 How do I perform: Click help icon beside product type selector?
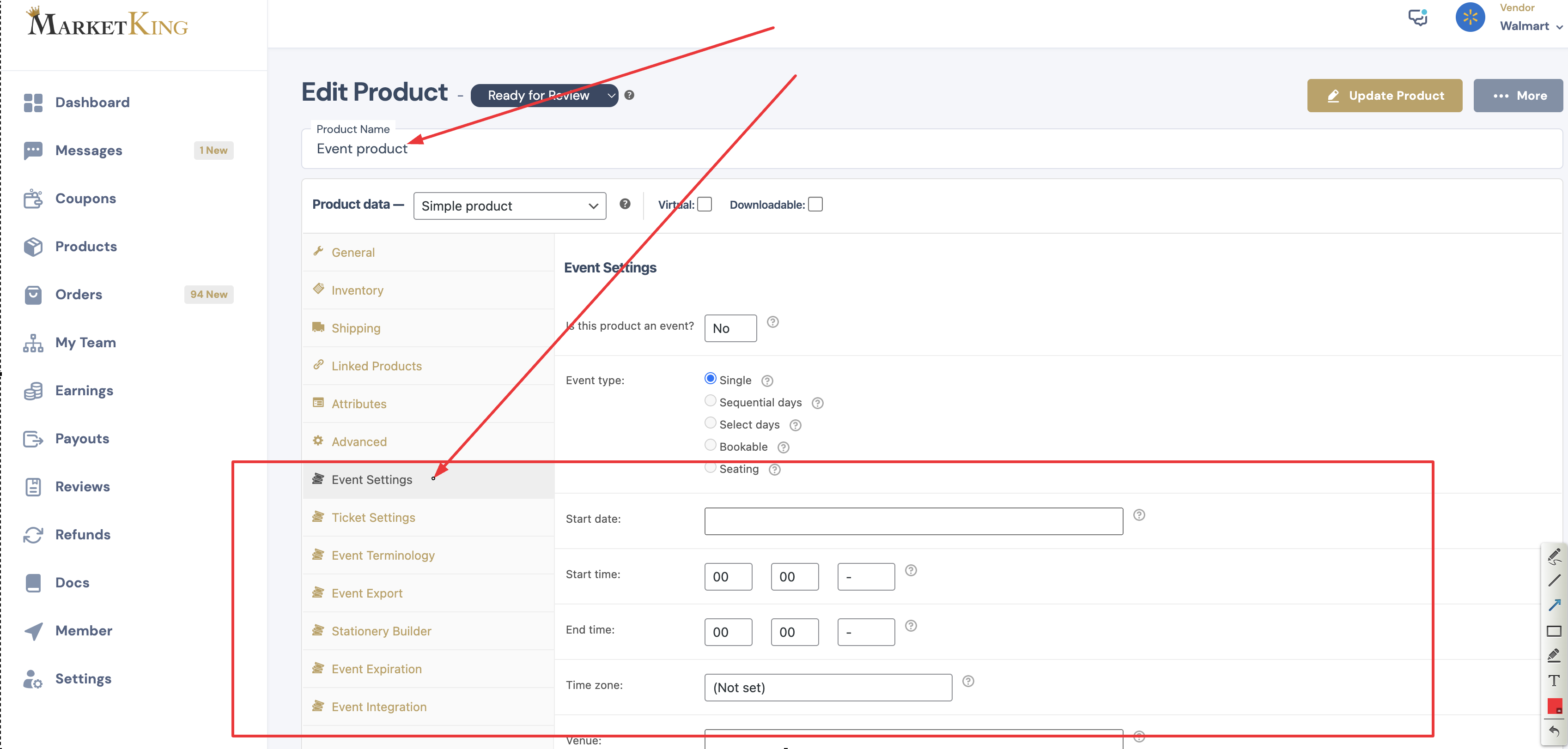click(625, 204)
